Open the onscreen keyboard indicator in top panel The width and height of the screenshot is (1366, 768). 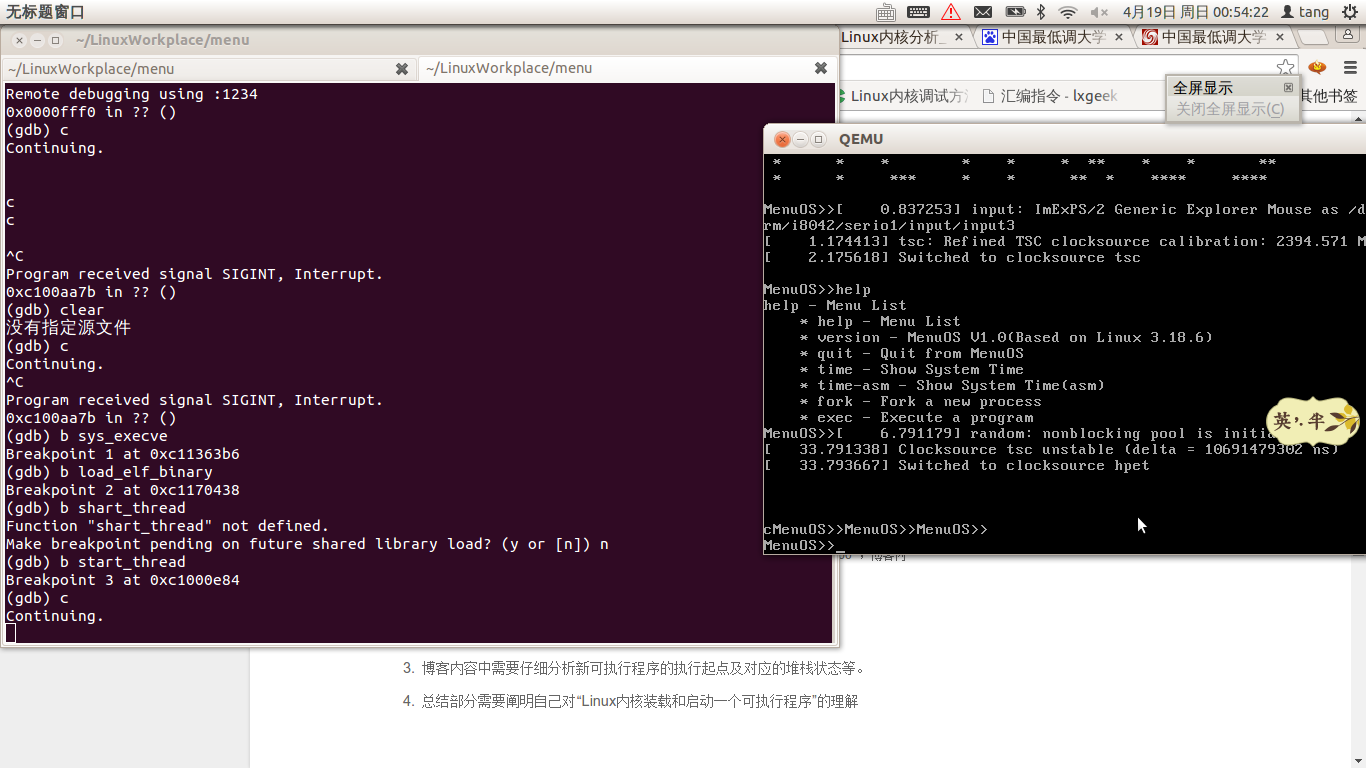pyautogui.click(x=885, y=12)
